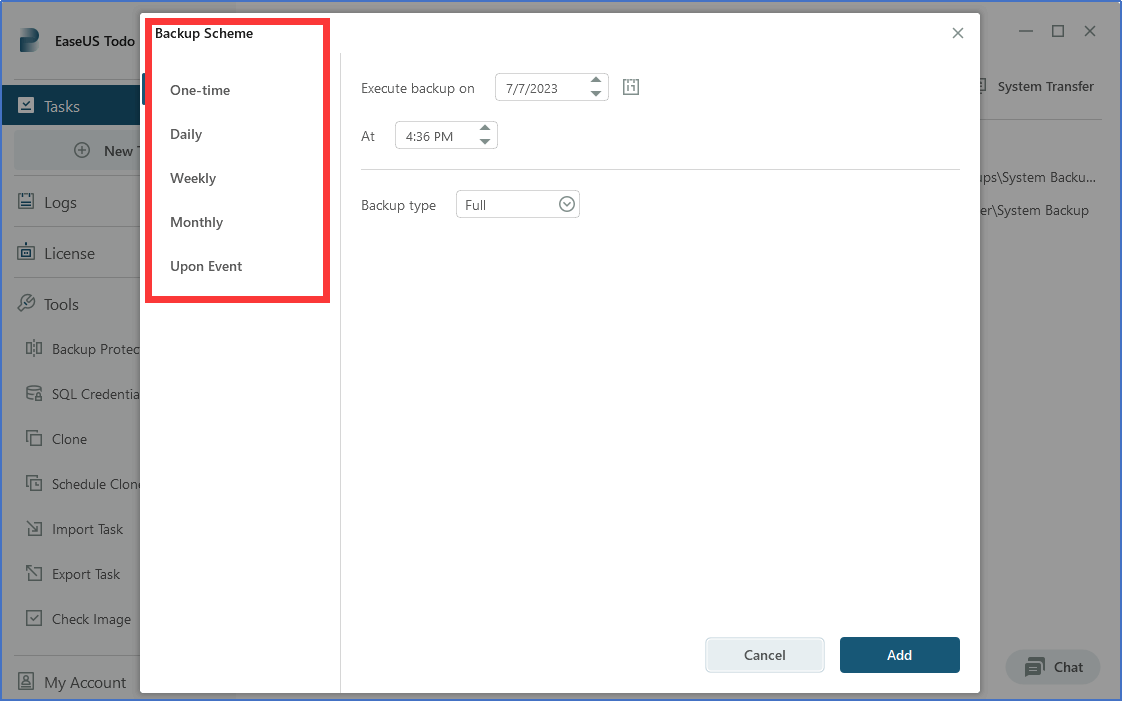Click the Cancel button
The height and width of the screenshot is (701, 1123).
[765, 655]
